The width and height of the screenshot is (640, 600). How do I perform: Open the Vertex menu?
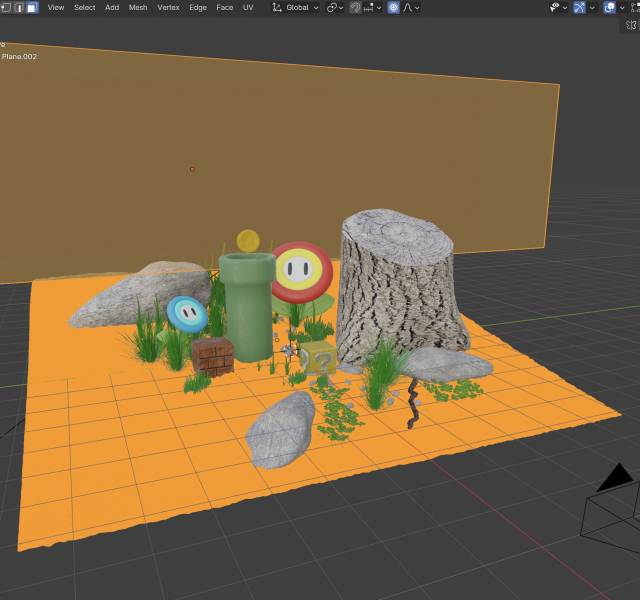pos(168,7)
